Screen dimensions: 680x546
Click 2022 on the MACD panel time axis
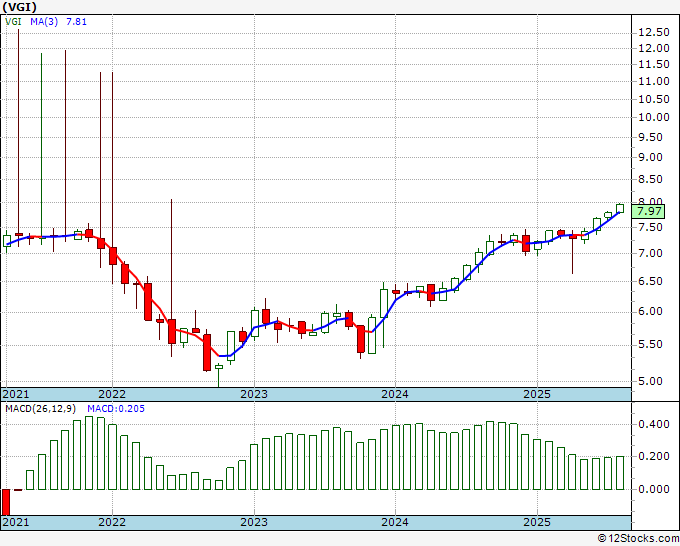coord(112,522)
